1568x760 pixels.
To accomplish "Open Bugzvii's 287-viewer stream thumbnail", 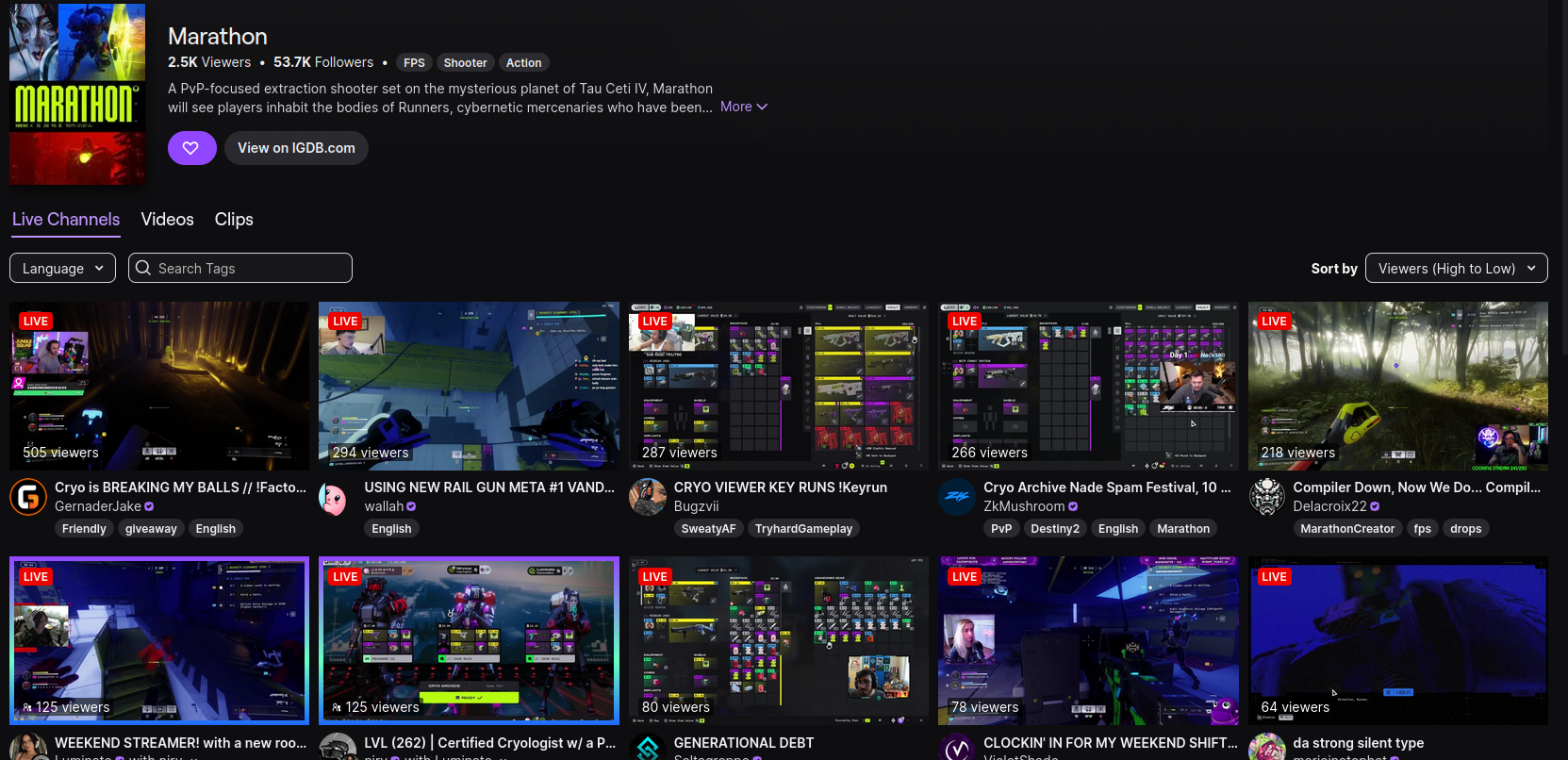I will pyautogui.click(x=779, y=386).
